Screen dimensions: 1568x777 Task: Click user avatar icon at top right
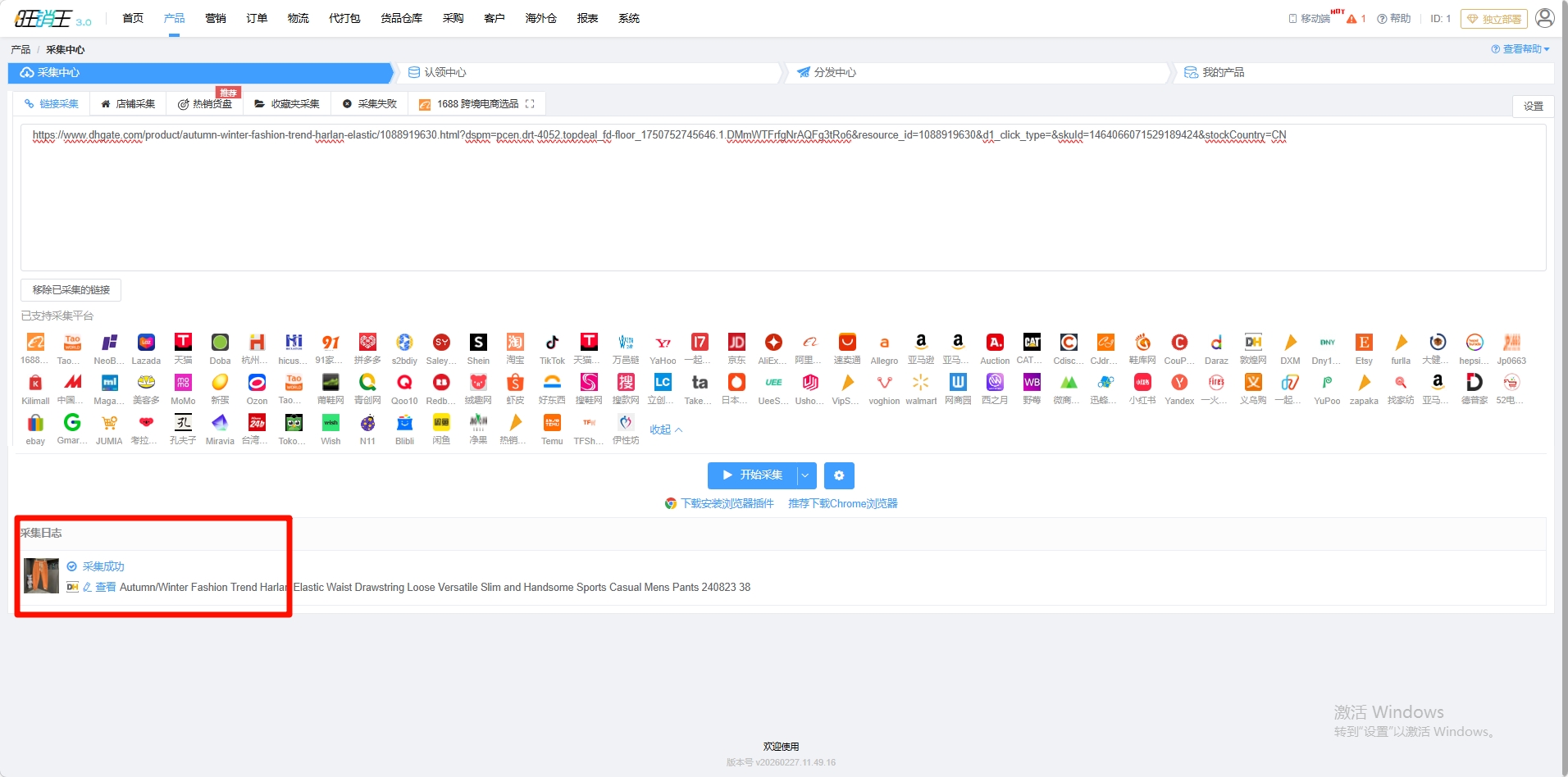[x=1545, y=18]
